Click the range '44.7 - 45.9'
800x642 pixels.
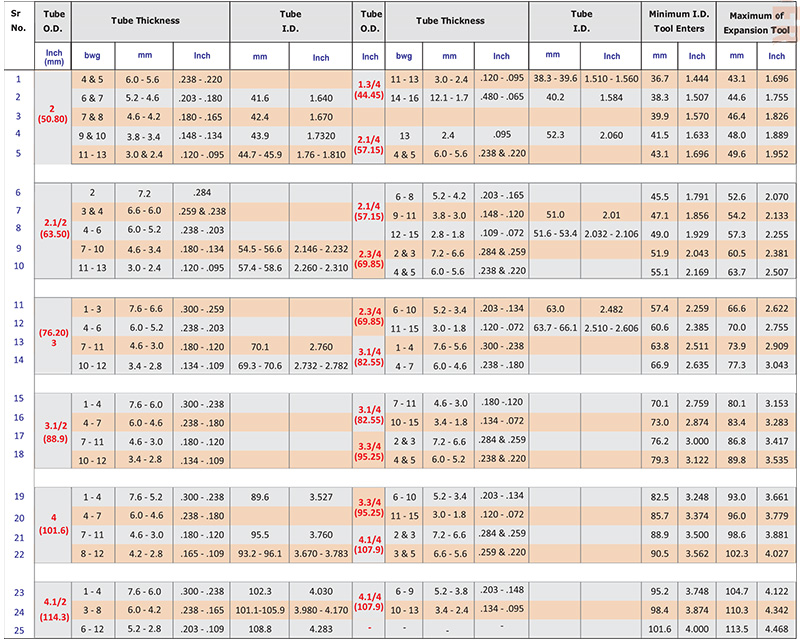point(260,155)
